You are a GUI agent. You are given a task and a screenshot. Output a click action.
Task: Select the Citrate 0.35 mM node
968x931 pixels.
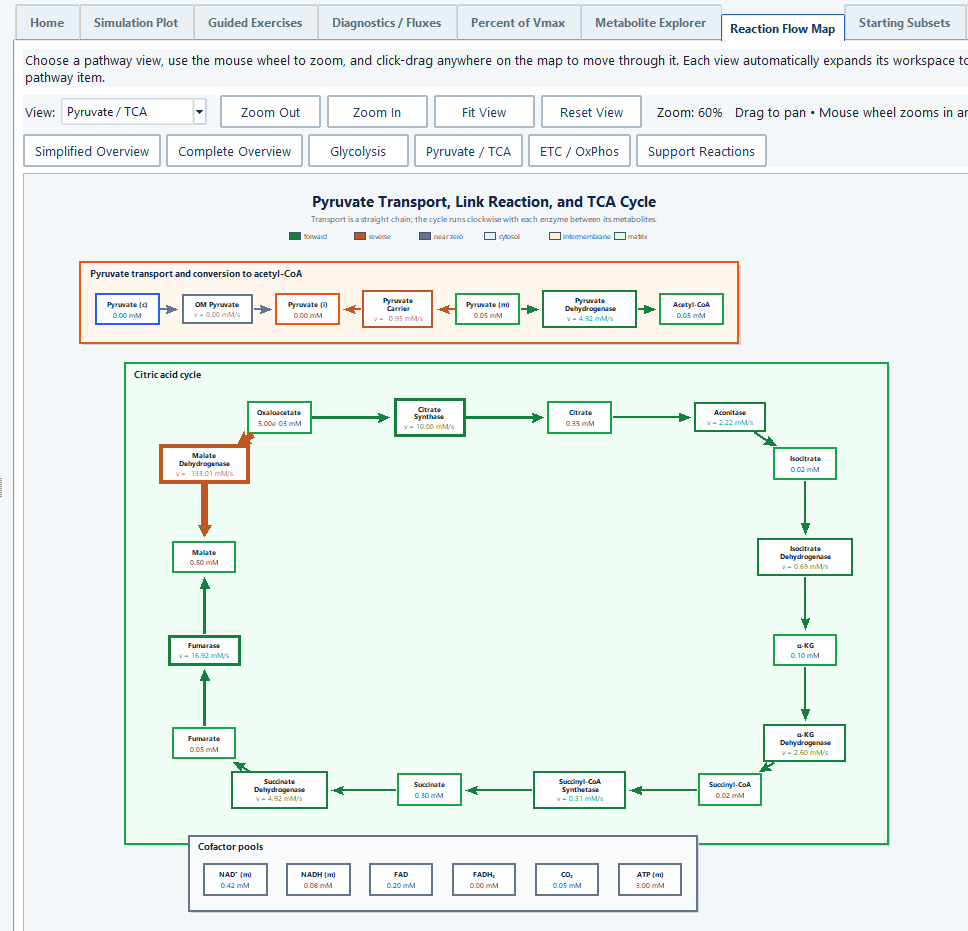pos(580,417)
